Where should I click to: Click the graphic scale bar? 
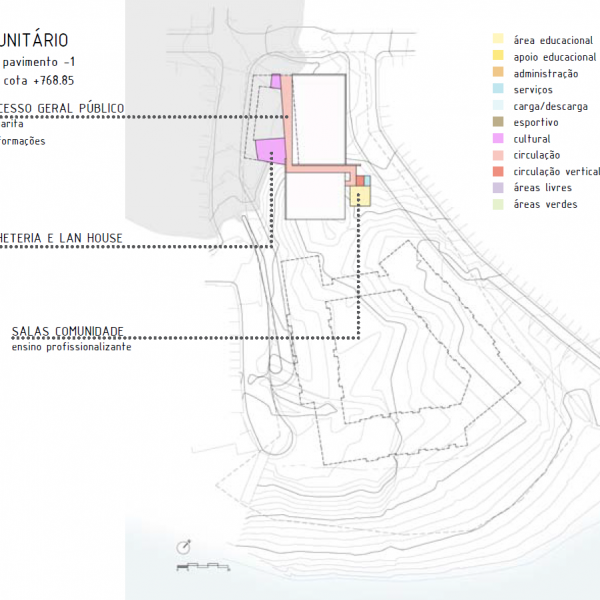(206, 567)
